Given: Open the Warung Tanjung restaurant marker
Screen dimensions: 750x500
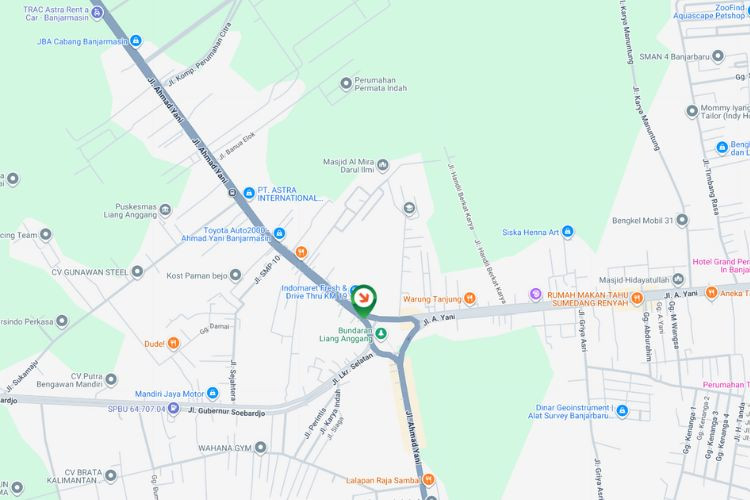Looking at the screenshot, I should click(470, 299).
